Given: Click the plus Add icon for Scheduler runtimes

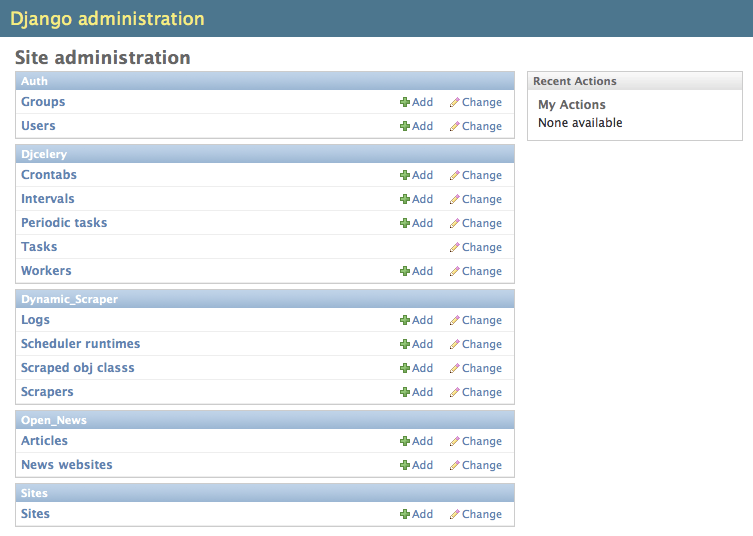Looking at the screenshot, I should click(x=405, y=344).
